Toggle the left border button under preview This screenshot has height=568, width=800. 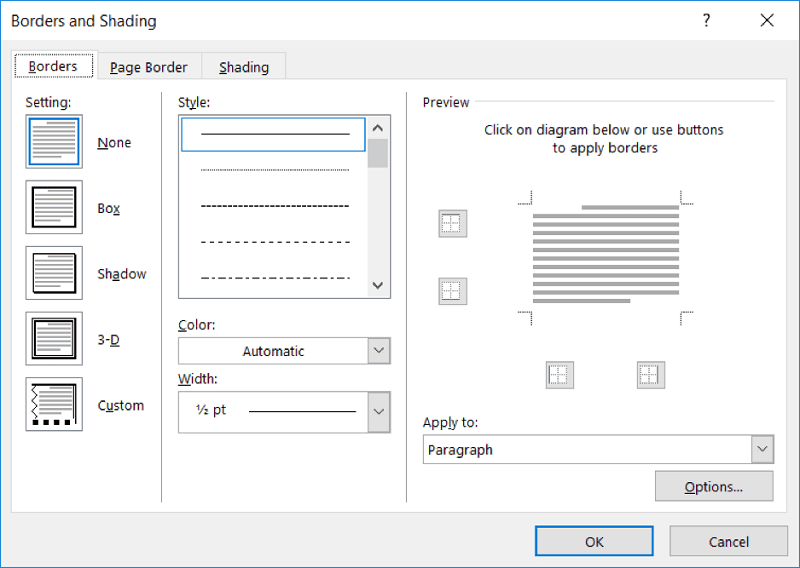pos(559,375)
